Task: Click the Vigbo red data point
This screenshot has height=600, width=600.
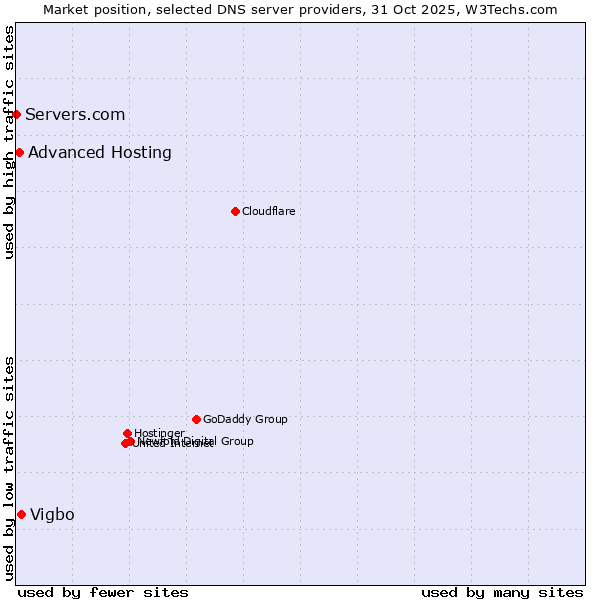Action: [x=22, y=514]
